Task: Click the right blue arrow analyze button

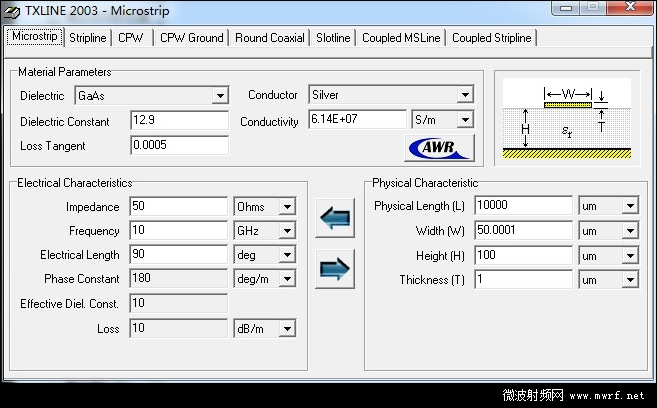Action: [335, 269]
